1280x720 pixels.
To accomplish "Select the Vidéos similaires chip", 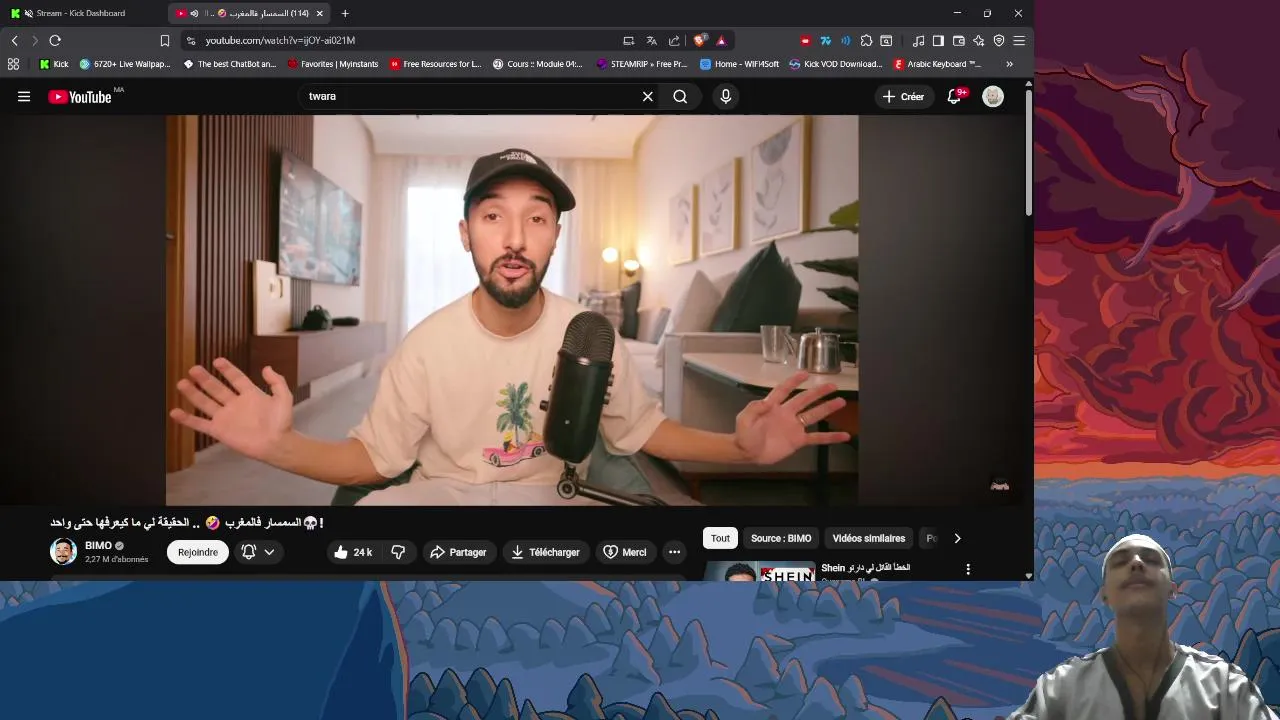I will click(x=869, y=538).
